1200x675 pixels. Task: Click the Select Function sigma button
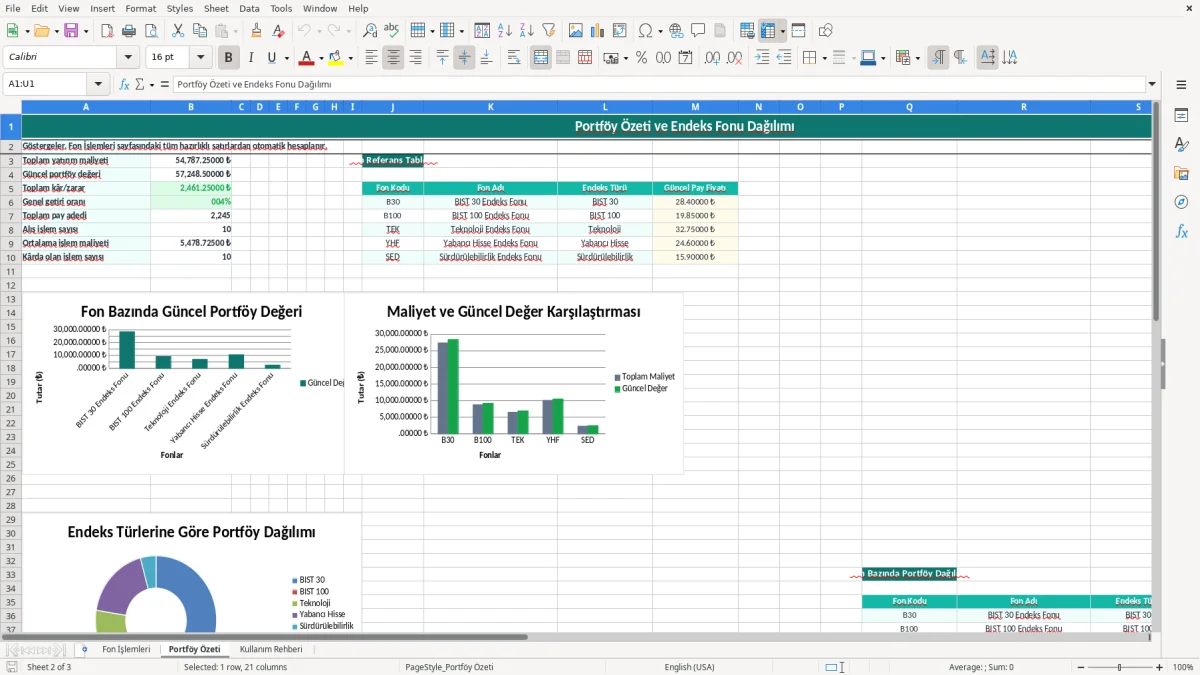coord(139,85)
